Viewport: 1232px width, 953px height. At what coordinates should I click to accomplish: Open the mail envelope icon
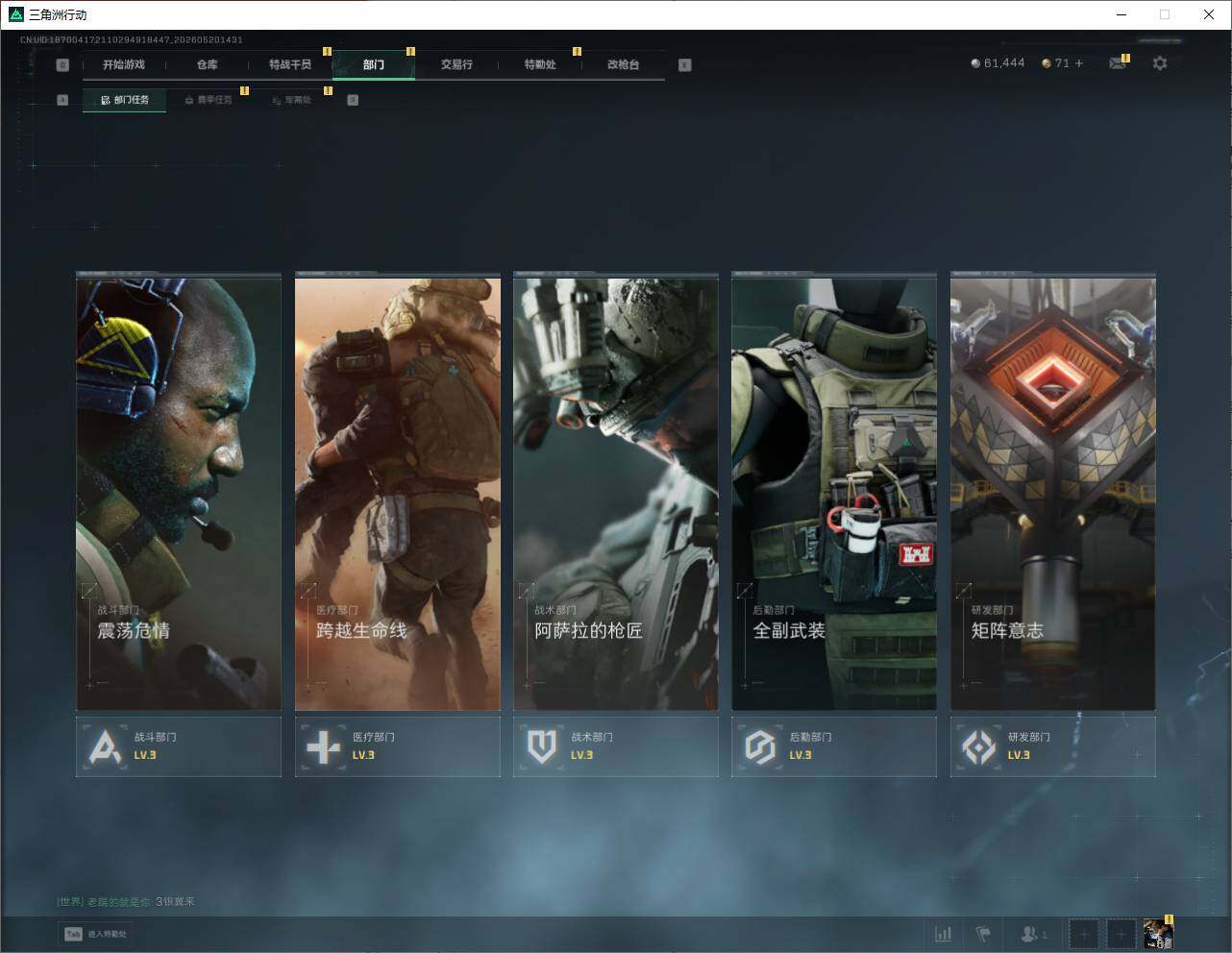pos(1117,63)
